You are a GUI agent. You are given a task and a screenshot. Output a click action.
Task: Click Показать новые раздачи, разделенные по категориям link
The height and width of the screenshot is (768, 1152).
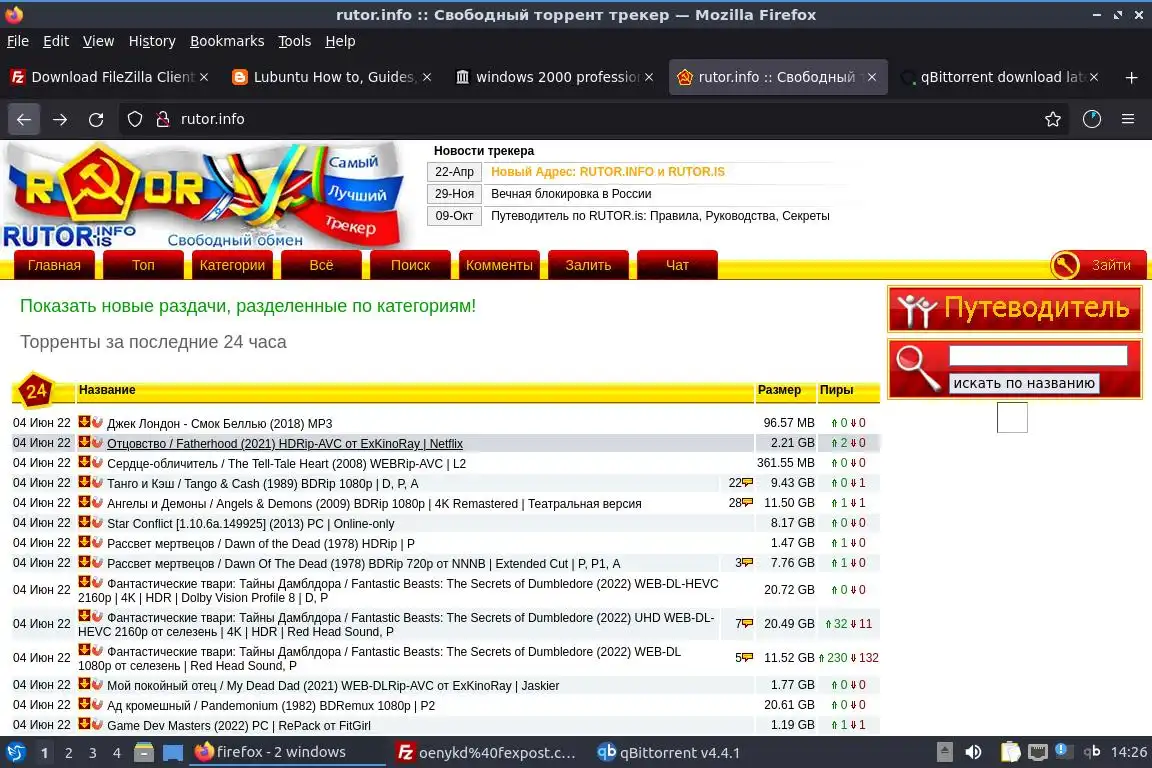(x=248, y=306)
